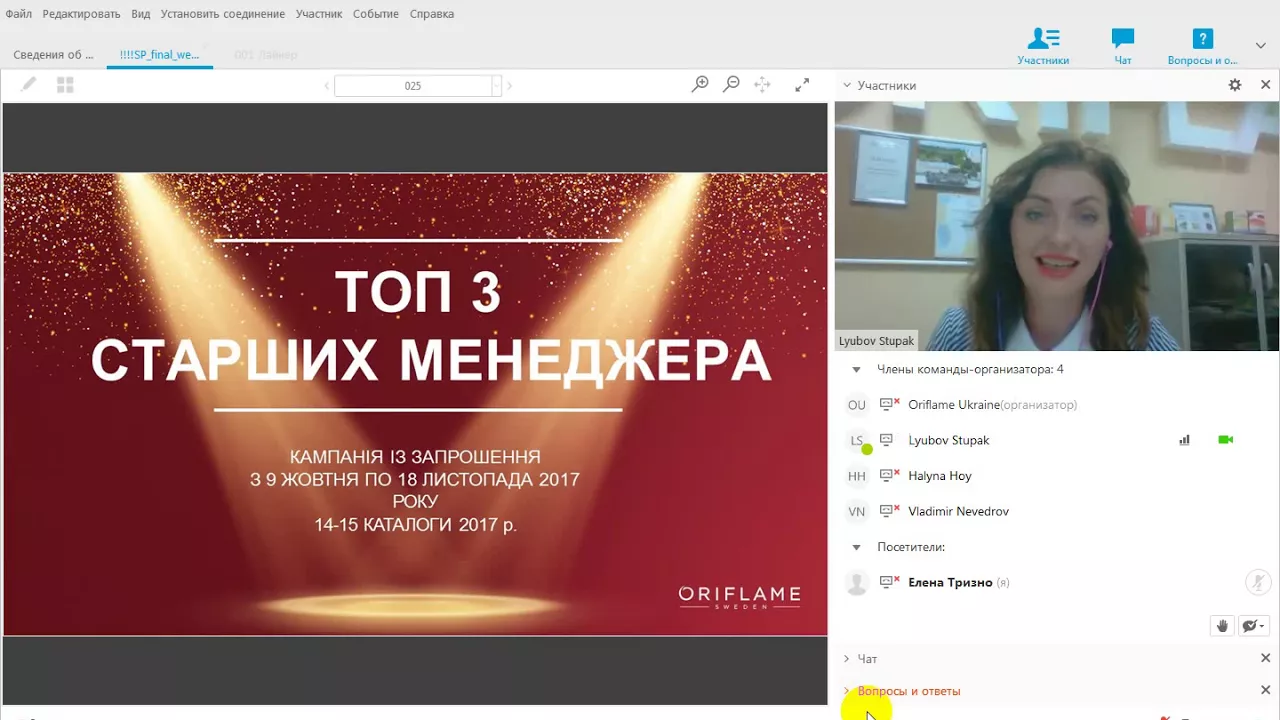Show slide thumbnails grid view

click(x=65, y=85)
